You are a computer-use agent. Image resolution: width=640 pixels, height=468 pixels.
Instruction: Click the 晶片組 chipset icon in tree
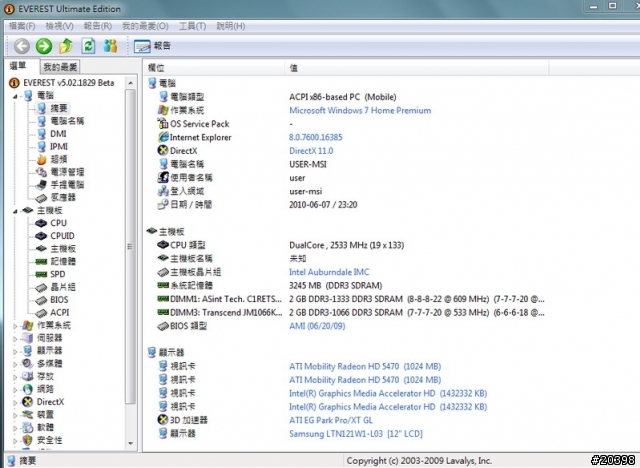(41, 287)
